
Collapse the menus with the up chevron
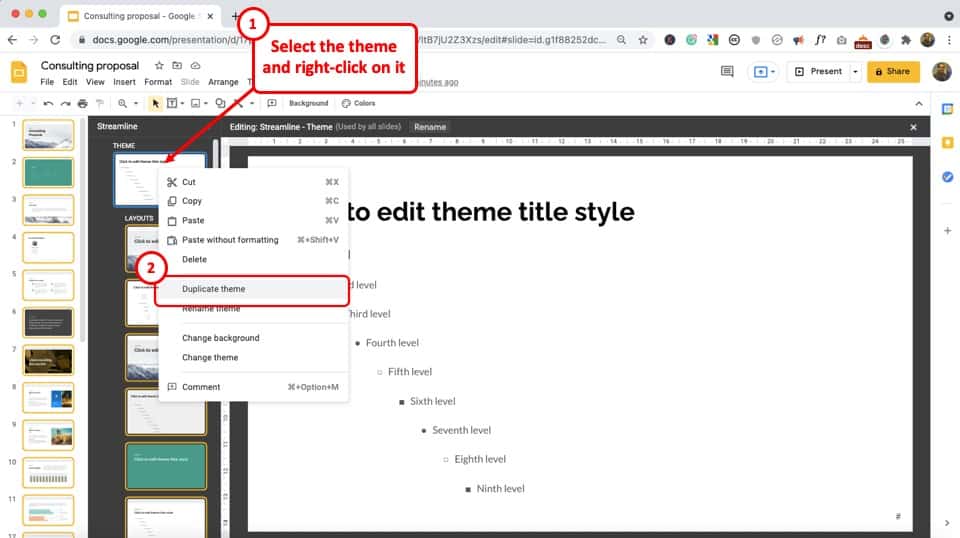pyautogui.click(x=919, y=104)
